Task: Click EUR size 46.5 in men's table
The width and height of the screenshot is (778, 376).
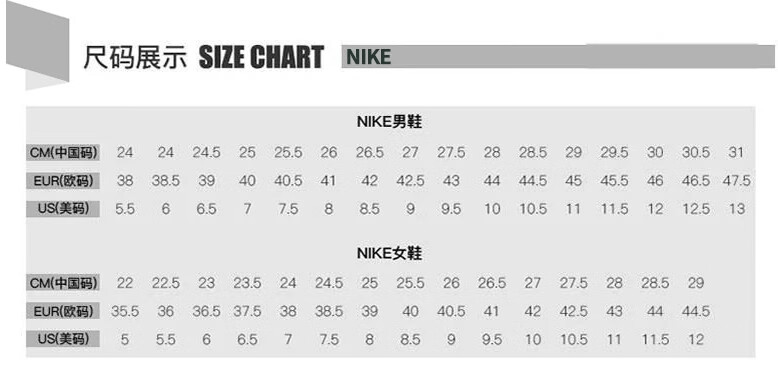Action: (696, 181)
